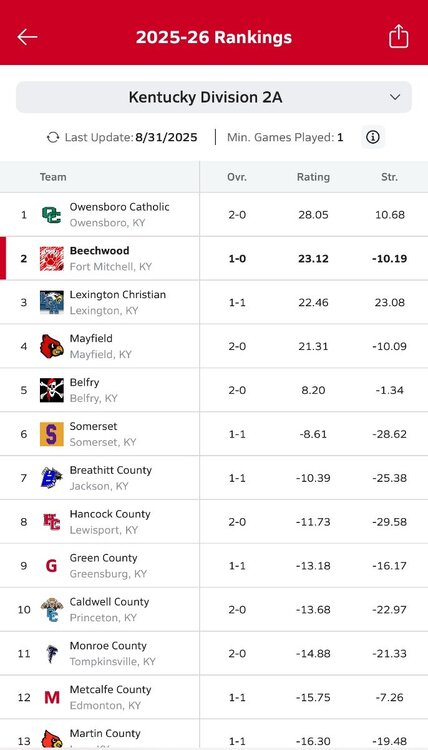Tap the Somerset purple S logo
Image resolution: width=428 pixels, height=750 pixels.
(52, 434)
